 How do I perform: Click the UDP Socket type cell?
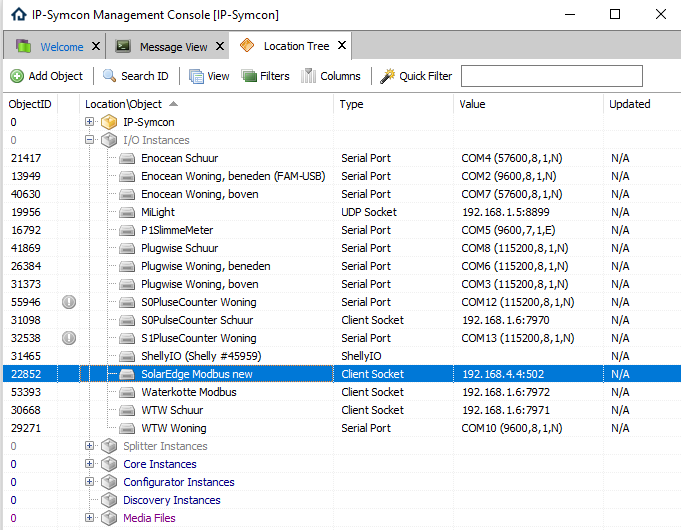tap(369, 212)
